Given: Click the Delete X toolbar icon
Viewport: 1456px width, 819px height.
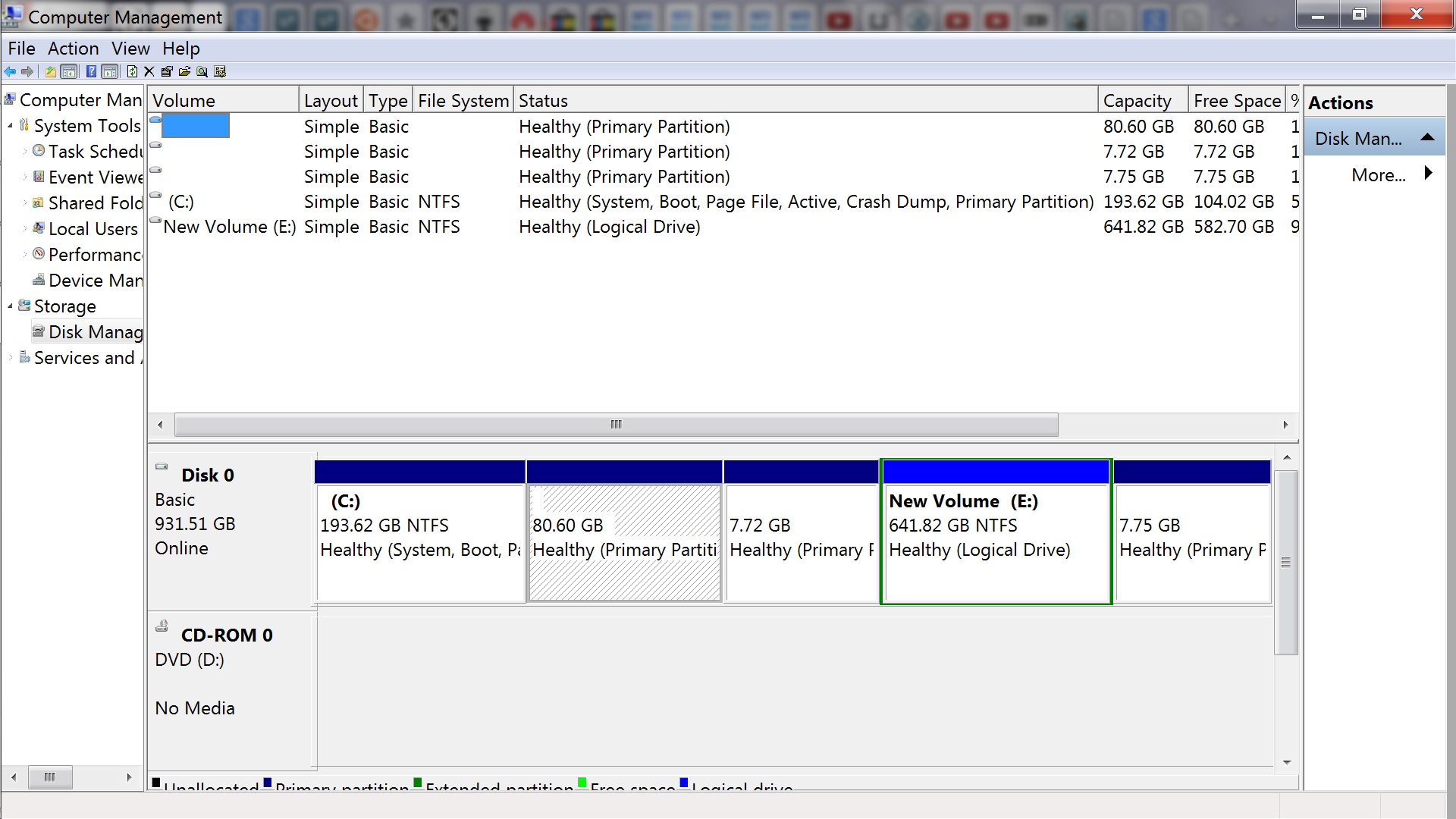Looking at the screenshot, I should tap(149, 71).
